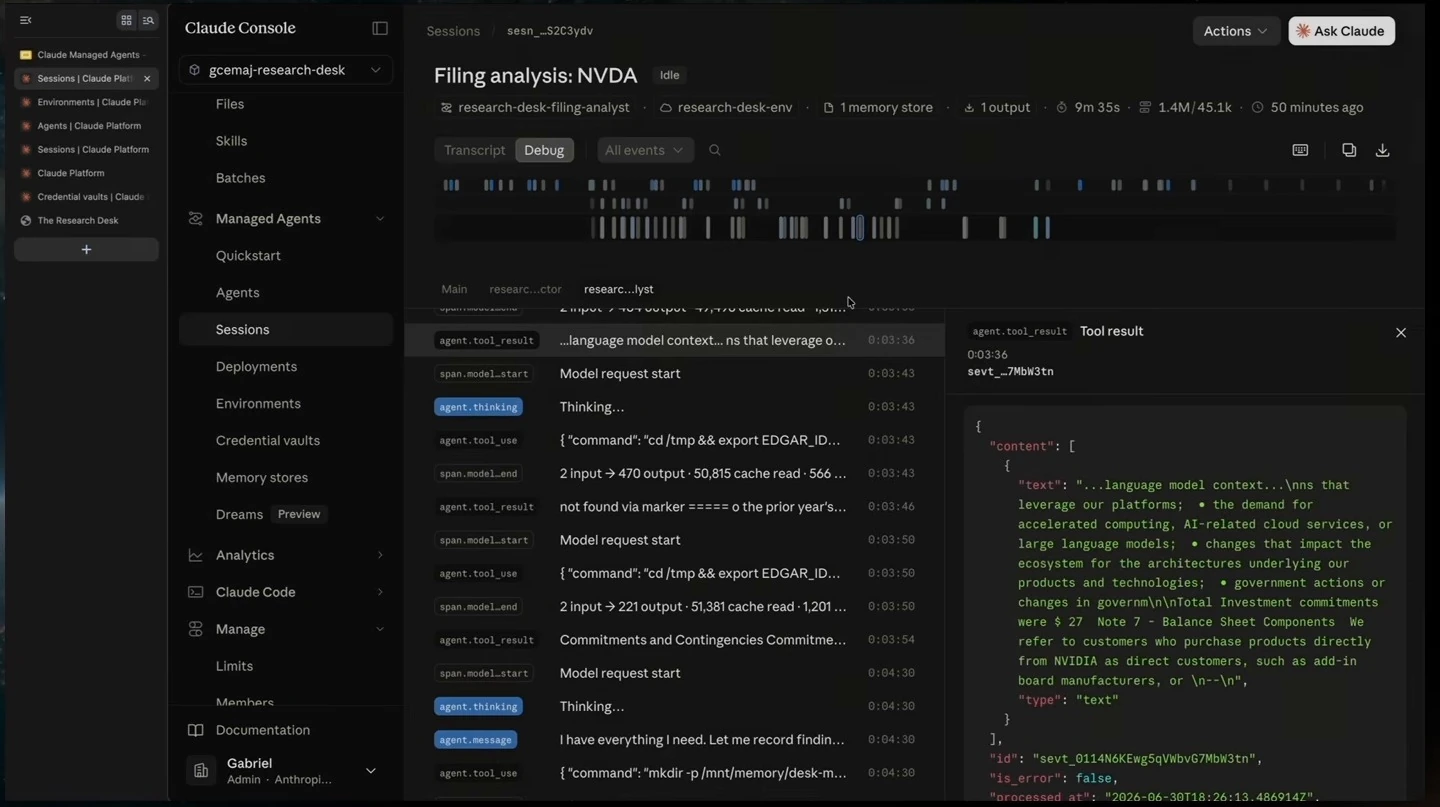
Task: Close the Tool result detail panel
Action: tap(1401, 332)
